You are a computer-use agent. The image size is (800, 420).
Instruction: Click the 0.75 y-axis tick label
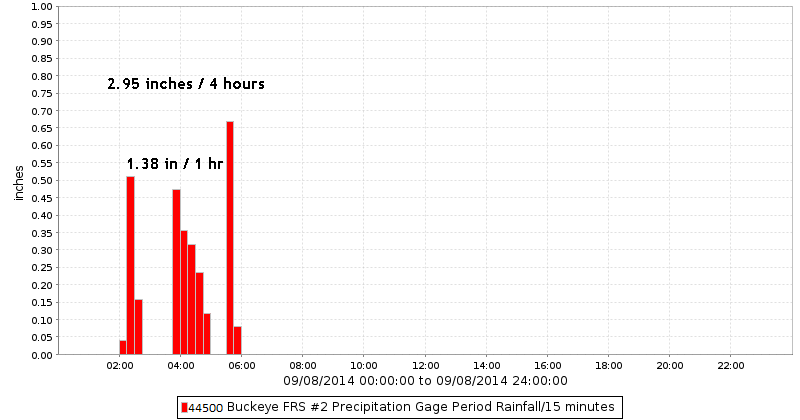click(42, 93)
